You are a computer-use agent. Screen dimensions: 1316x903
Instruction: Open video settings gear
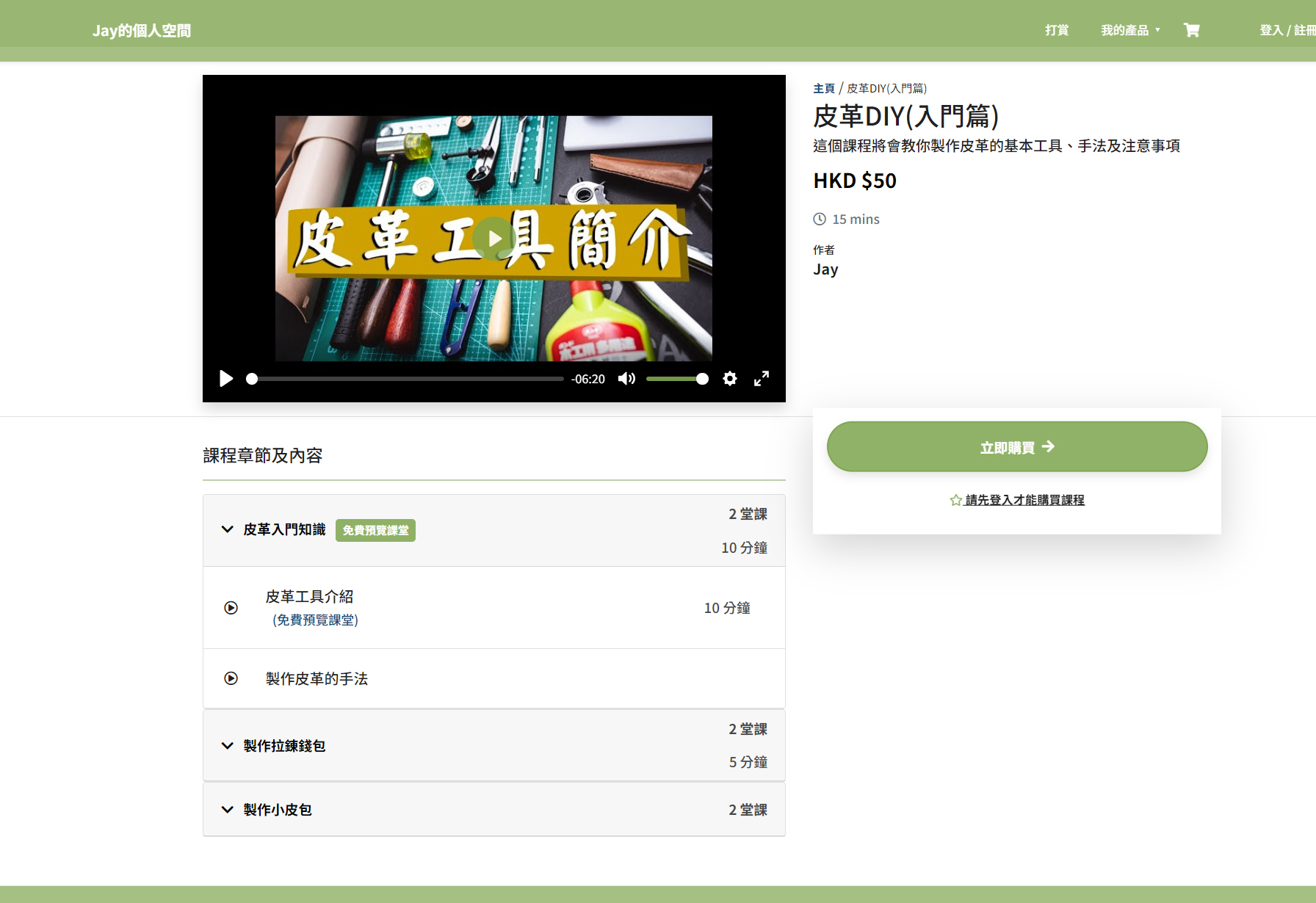click(729, 379)
